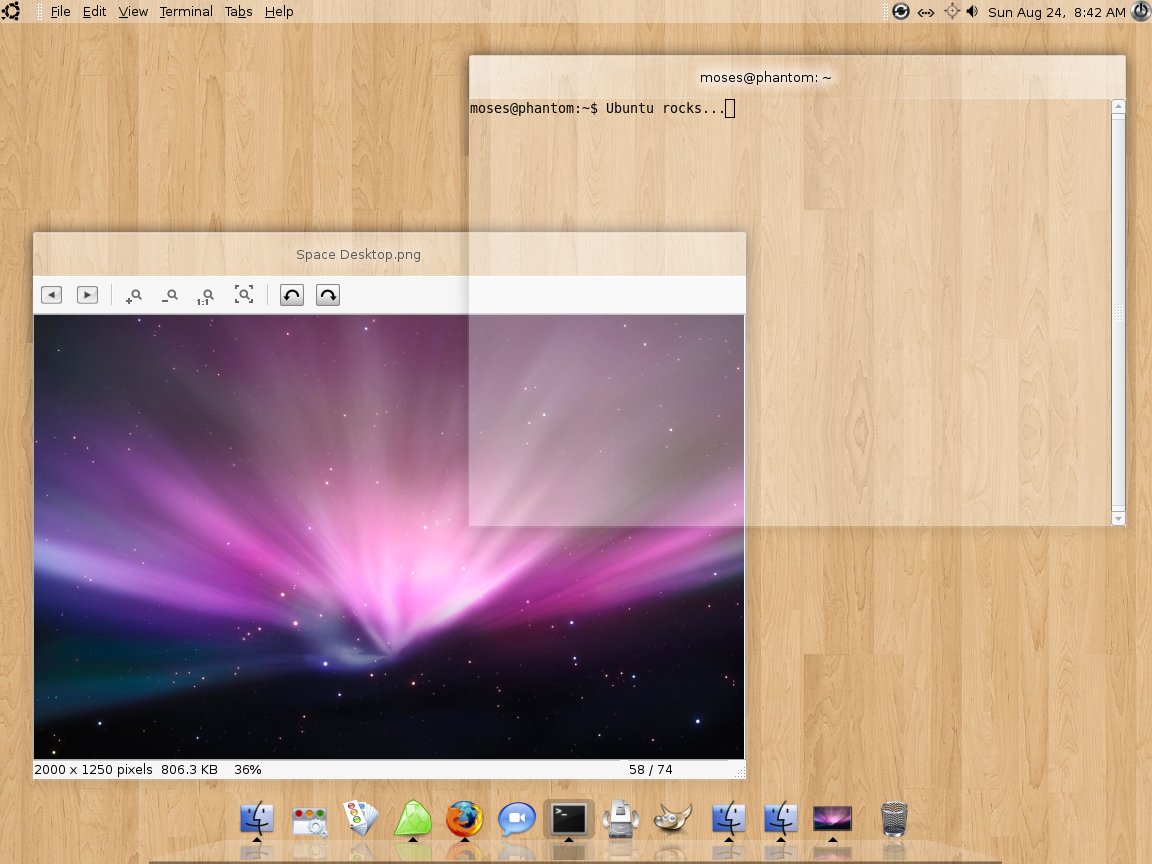Screen dimensions: 1152x864
Task: Go to previous image in the viewer
Action: pyautogui.click(x=51, y=295)
